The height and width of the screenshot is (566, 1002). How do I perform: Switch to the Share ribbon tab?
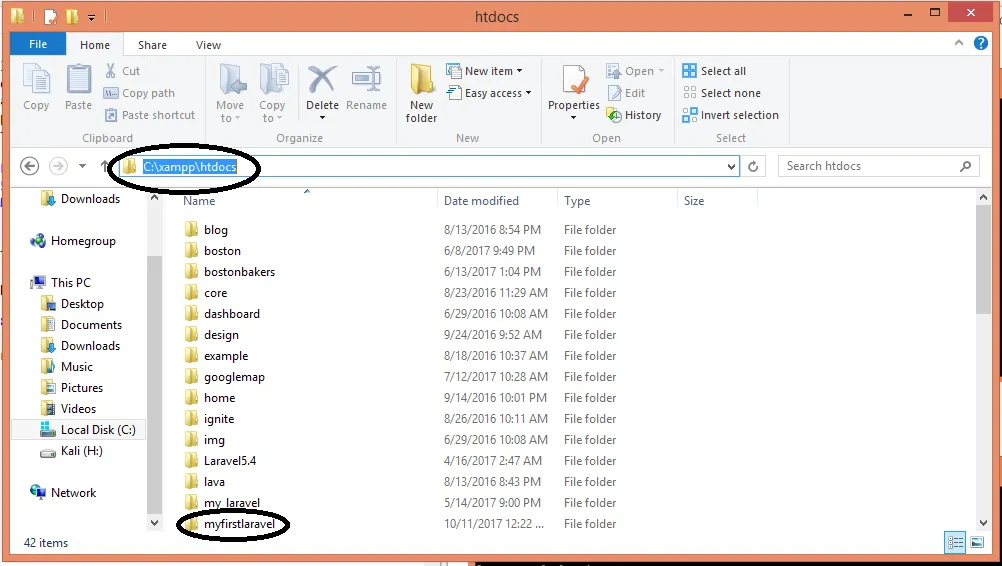tap(152, 45)
